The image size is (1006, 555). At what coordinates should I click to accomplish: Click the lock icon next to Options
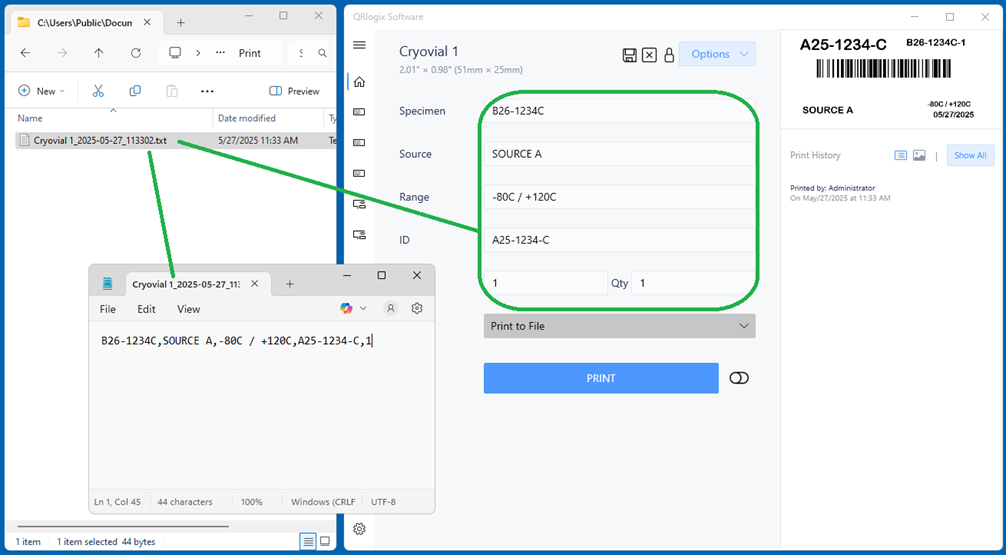coord(669,55)
